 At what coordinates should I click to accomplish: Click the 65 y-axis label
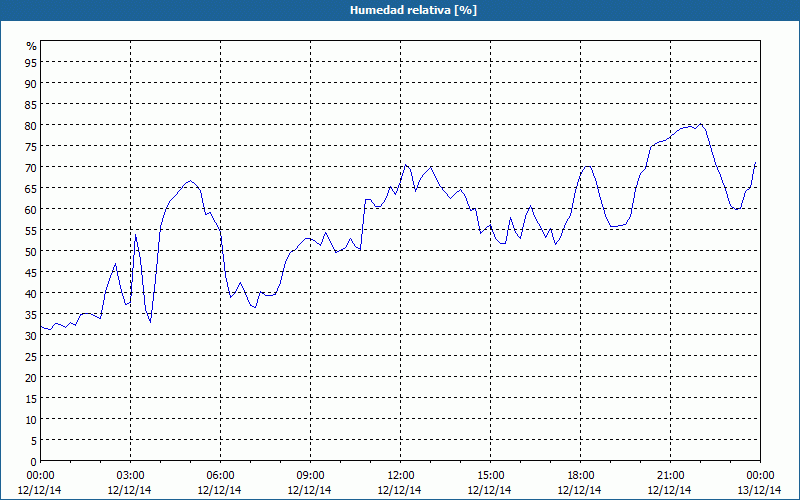[31, 188]
